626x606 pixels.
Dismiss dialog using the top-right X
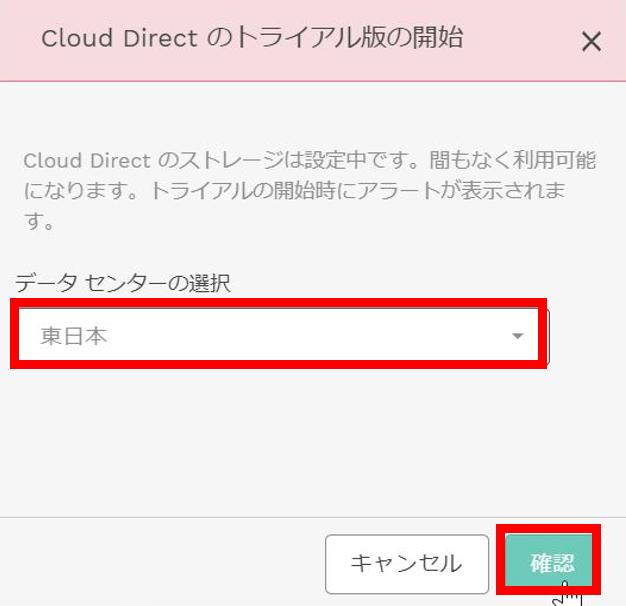click(591, 41)
